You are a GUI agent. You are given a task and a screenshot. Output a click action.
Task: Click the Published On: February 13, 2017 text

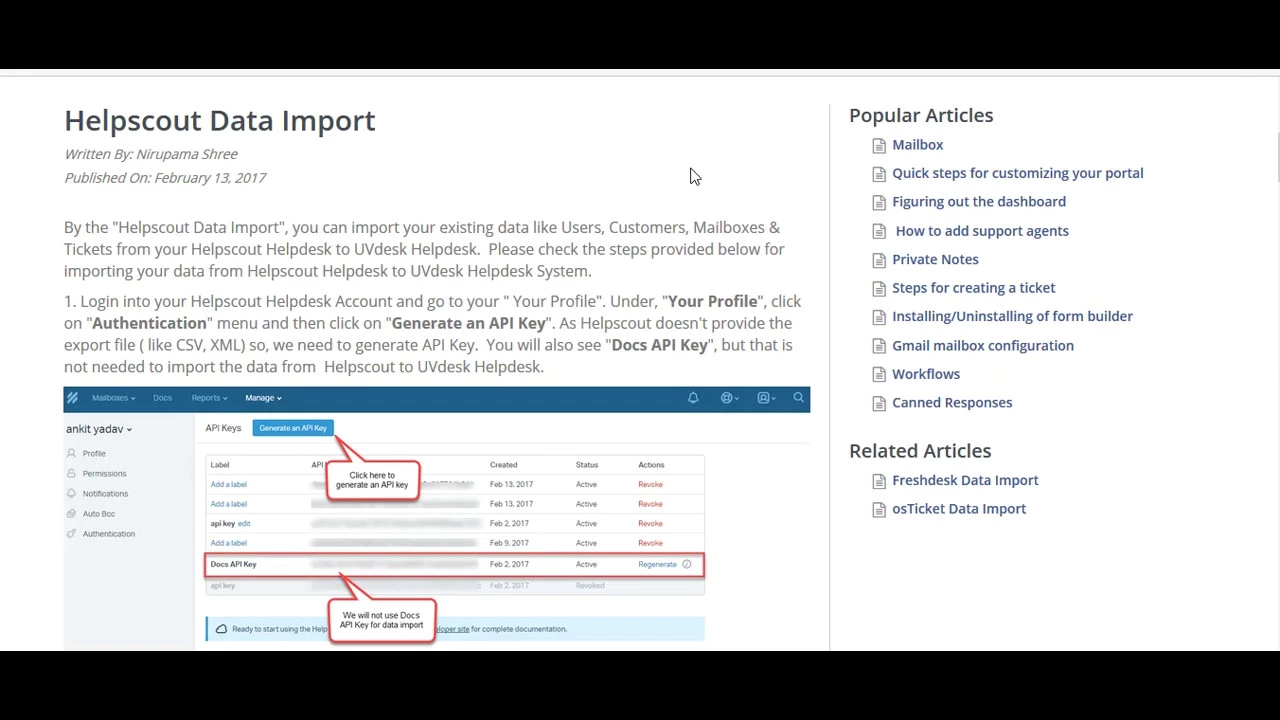click(165, 178)
